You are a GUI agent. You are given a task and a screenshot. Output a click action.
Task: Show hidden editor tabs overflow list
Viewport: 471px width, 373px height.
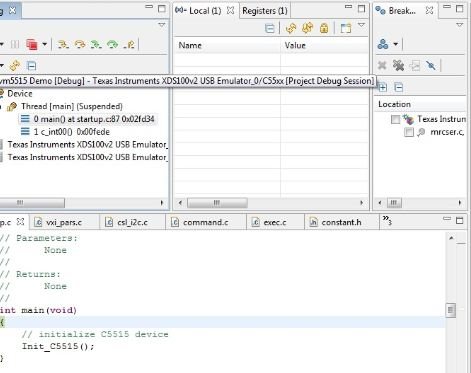tap(387, 220)
